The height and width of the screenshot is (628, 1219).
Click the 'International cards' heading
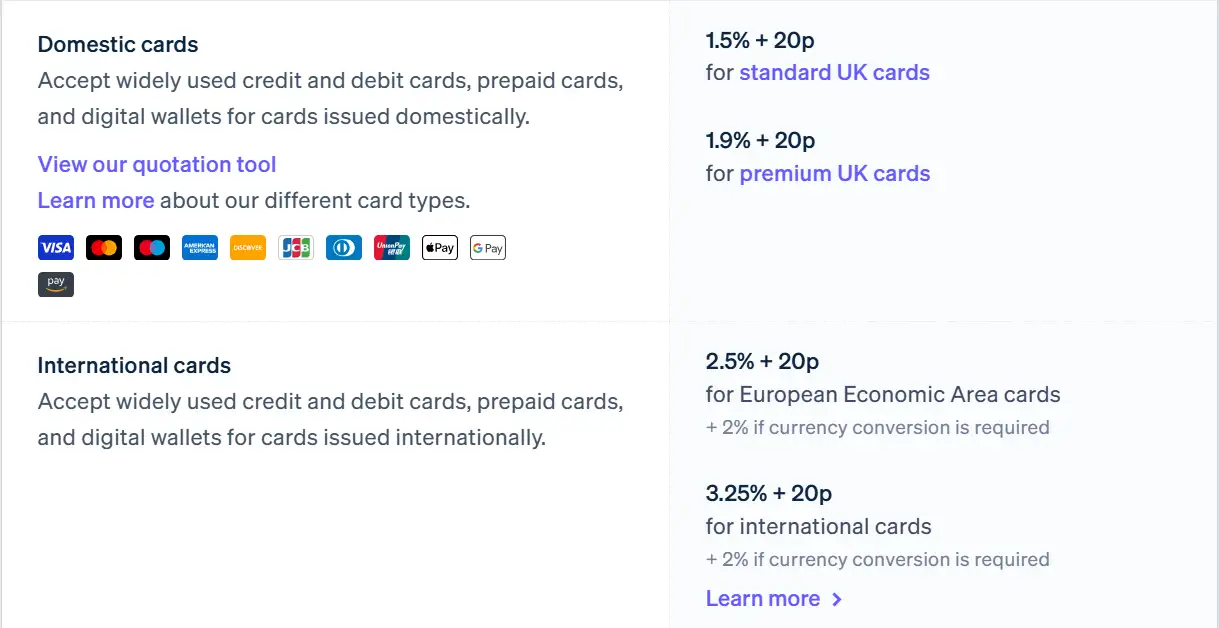[x=134, y=366]
